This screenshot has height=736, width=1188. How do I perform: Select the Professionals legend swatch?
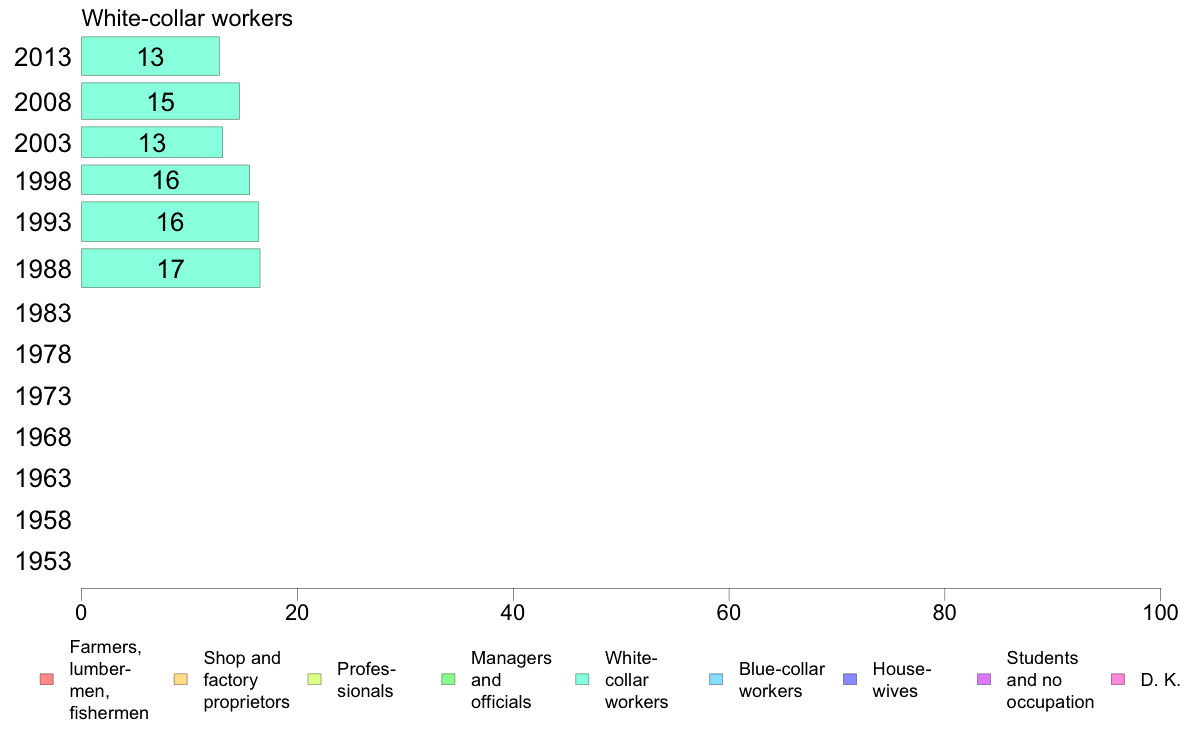click(x=314, y=679)
